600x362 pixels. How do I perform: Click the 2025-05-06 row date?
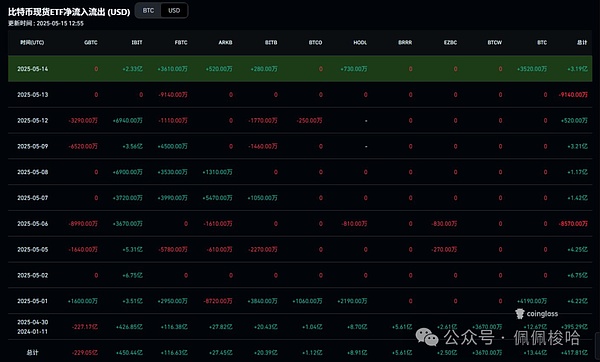[33, 223]
